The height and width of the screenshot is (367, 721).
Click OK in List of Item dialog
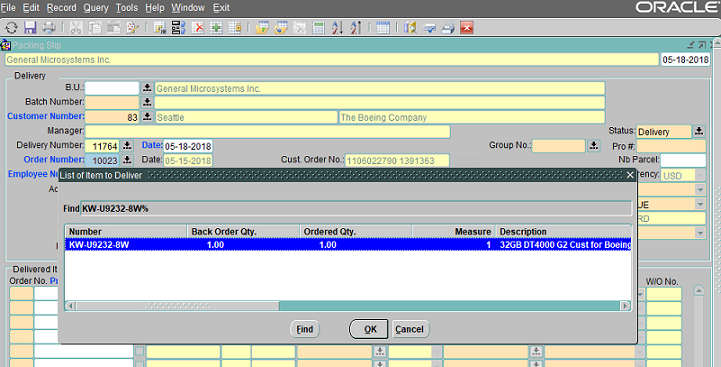(x=369, y=329)
